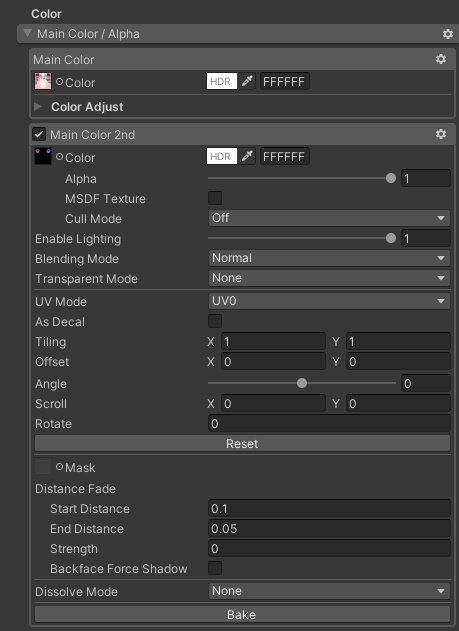Screen dimensions: 459x631
Task: Click the Start Distance field
Action: [x=329, y=508]
